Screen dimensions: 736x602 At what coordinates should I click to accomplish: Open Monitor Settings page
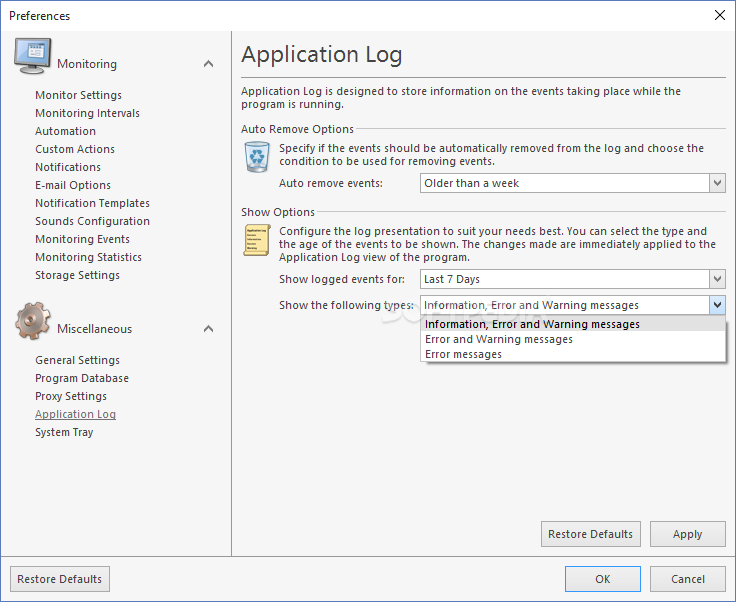78,95
